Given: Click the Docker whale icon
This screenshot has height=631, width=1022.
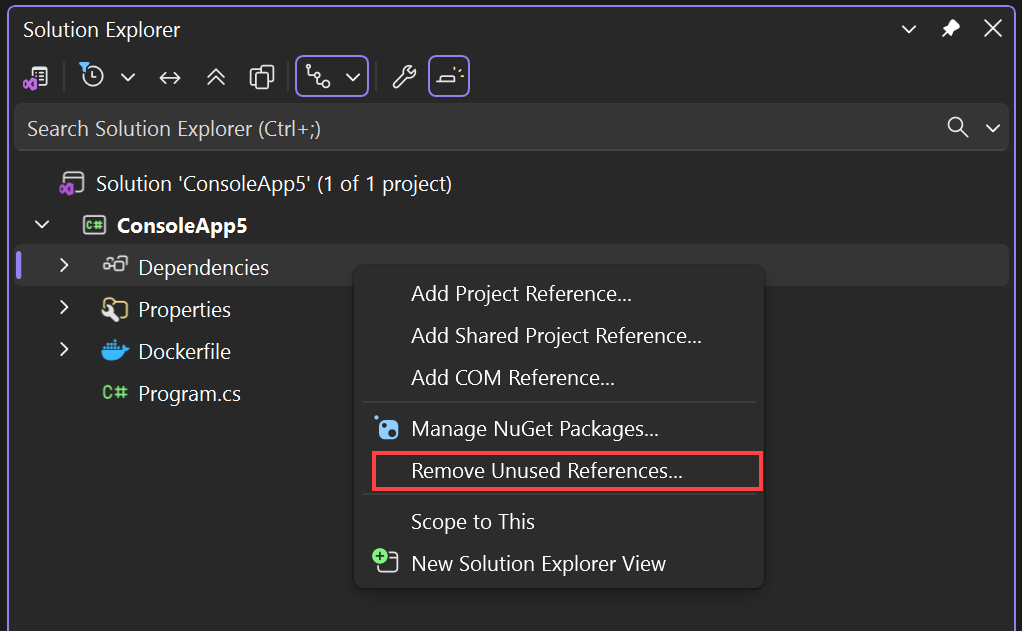Looking at the screenshot, I should point(115,351).
